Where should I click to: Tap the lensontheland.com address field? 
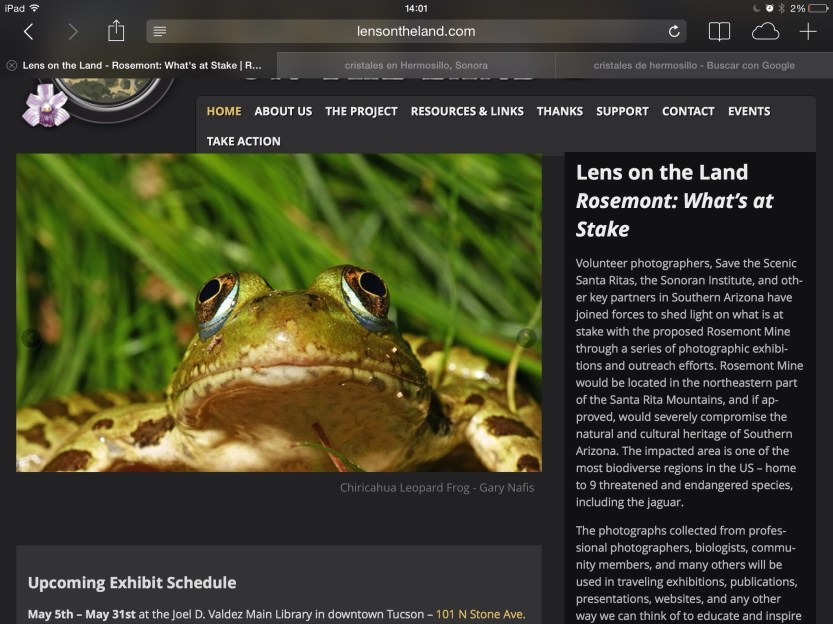[x=416, y=31]
